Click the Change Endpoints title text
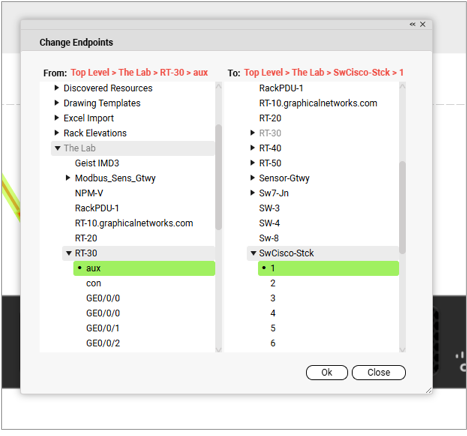 click(76, 42)
